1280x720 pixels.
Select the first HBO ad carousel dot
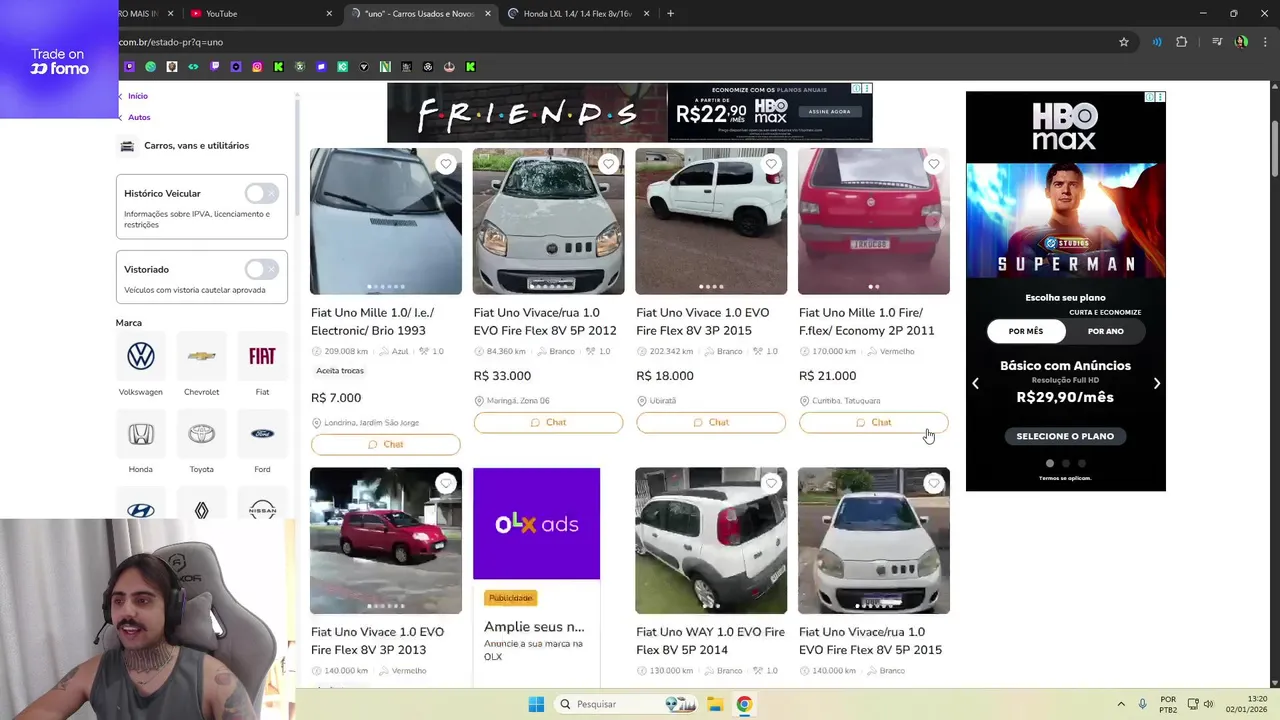(1050, 463)
